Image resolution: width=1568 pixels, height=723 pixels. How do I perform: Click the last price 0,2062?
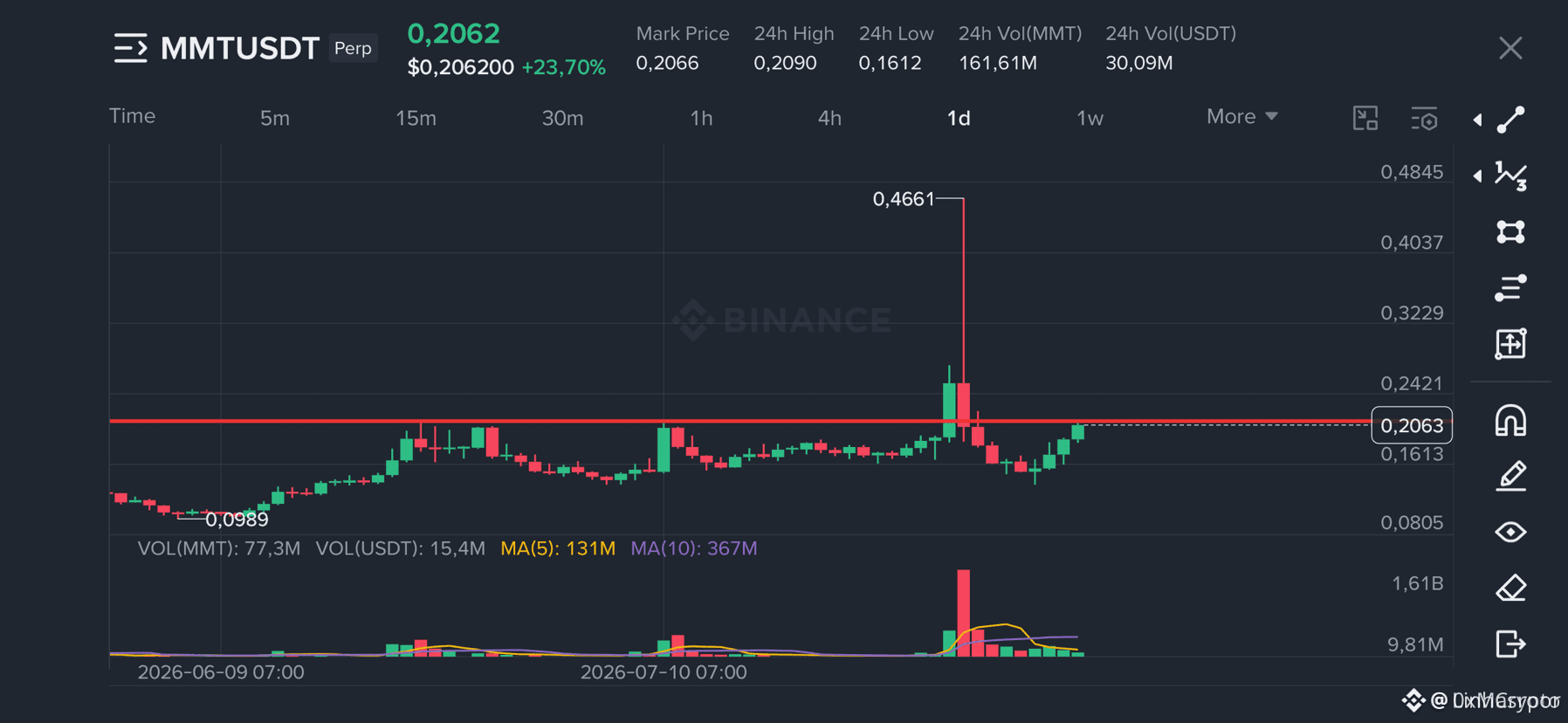[x=454, y=33]
